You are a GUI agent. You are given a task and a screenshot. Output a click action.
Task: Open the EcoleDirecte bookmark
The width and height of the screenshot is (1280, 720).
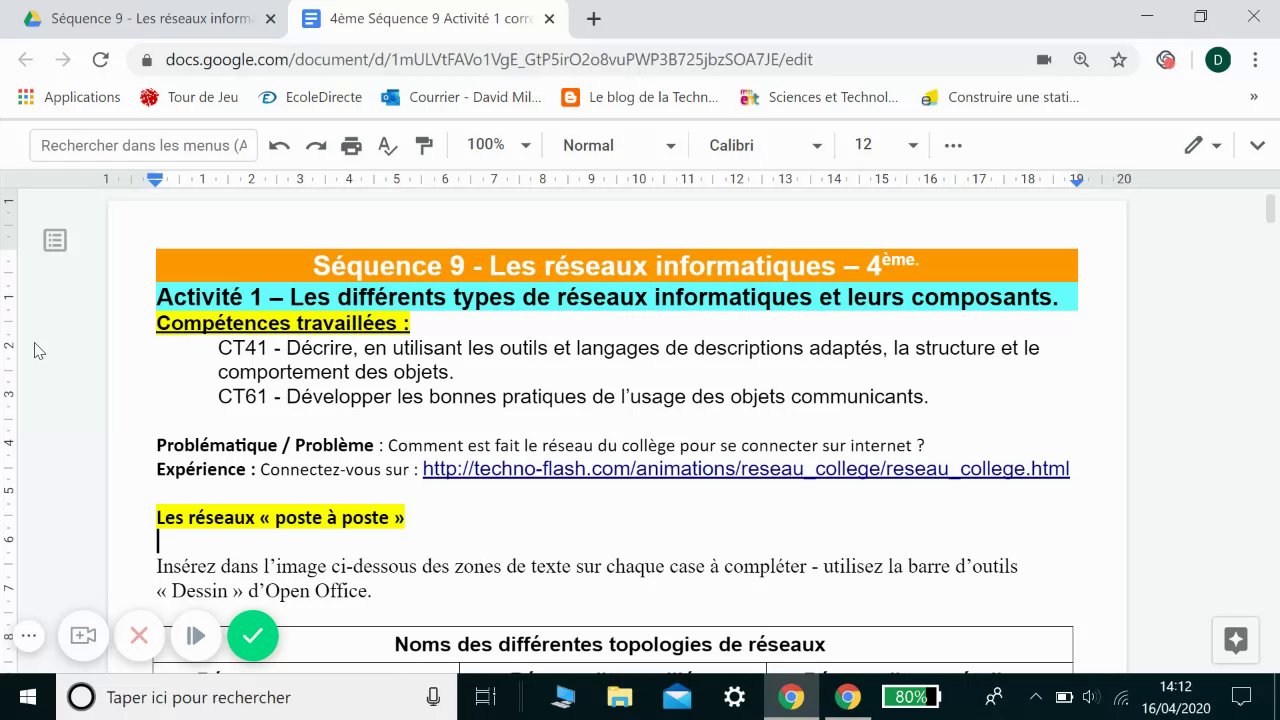tap(310, 97)
